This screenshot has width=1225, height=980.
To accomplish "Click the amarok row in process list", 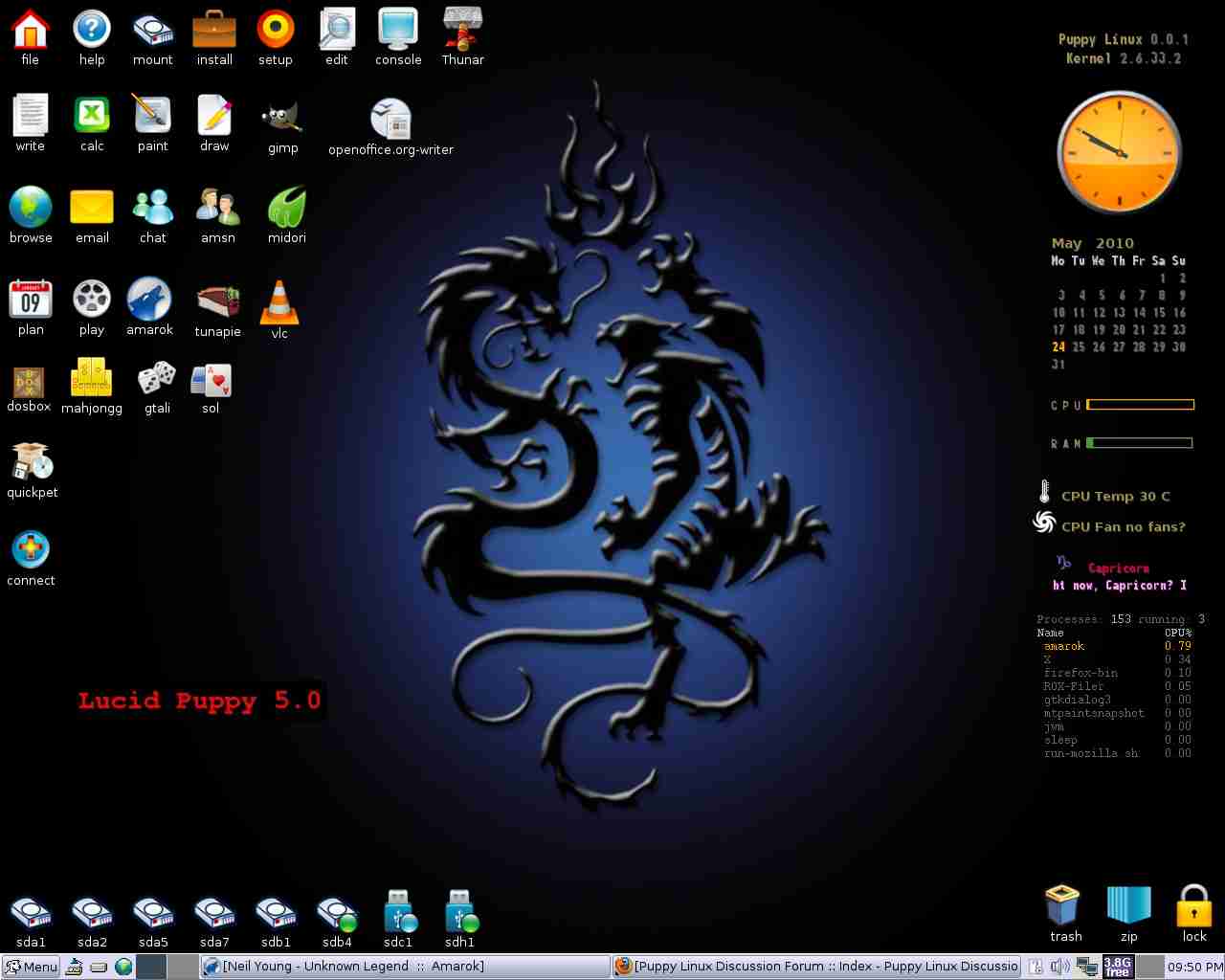I will pos(1116,646).
